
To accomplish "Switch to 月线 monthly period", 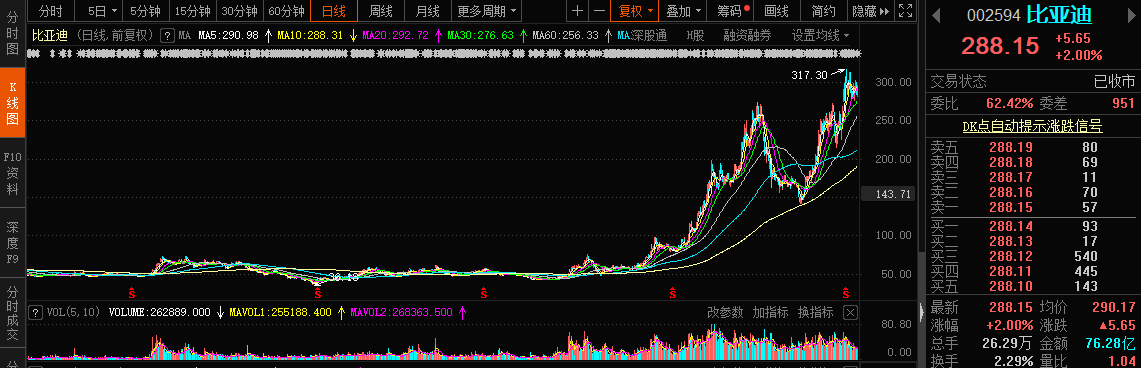I will tap(427, 11).
